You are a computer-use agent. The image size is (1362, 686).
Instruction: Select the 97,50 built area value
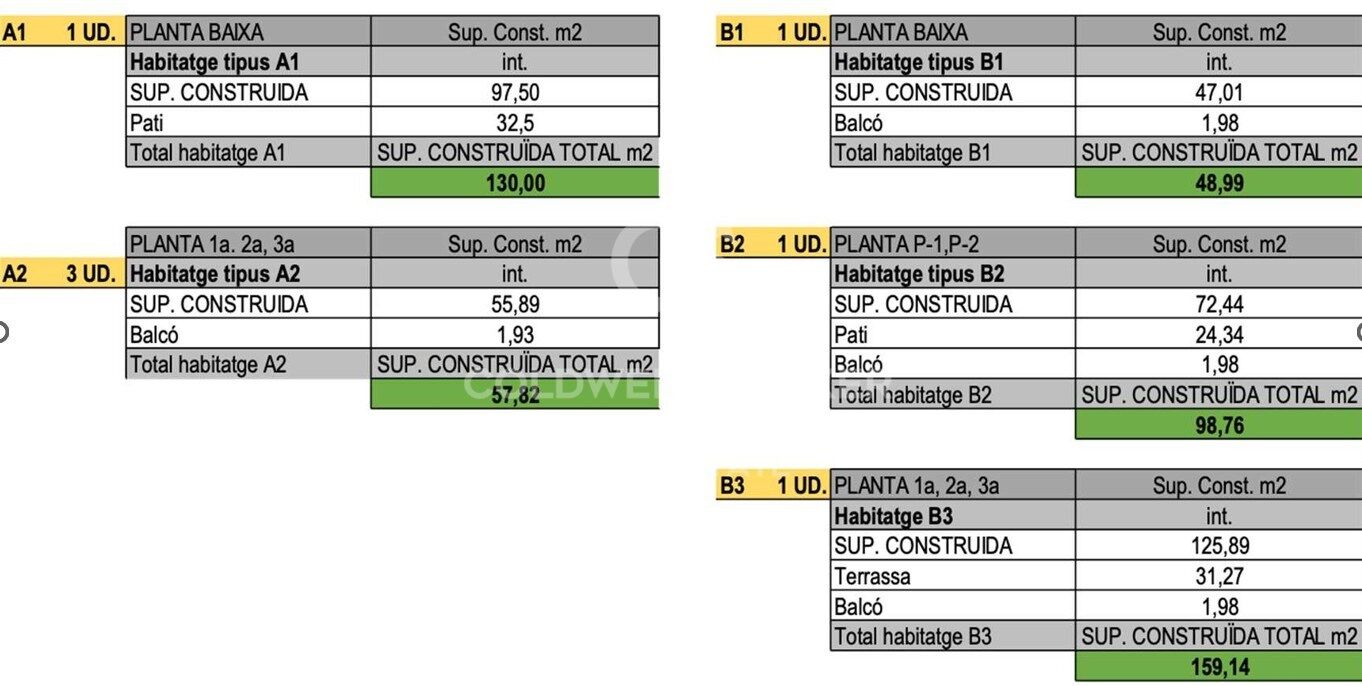coord(515,93)
